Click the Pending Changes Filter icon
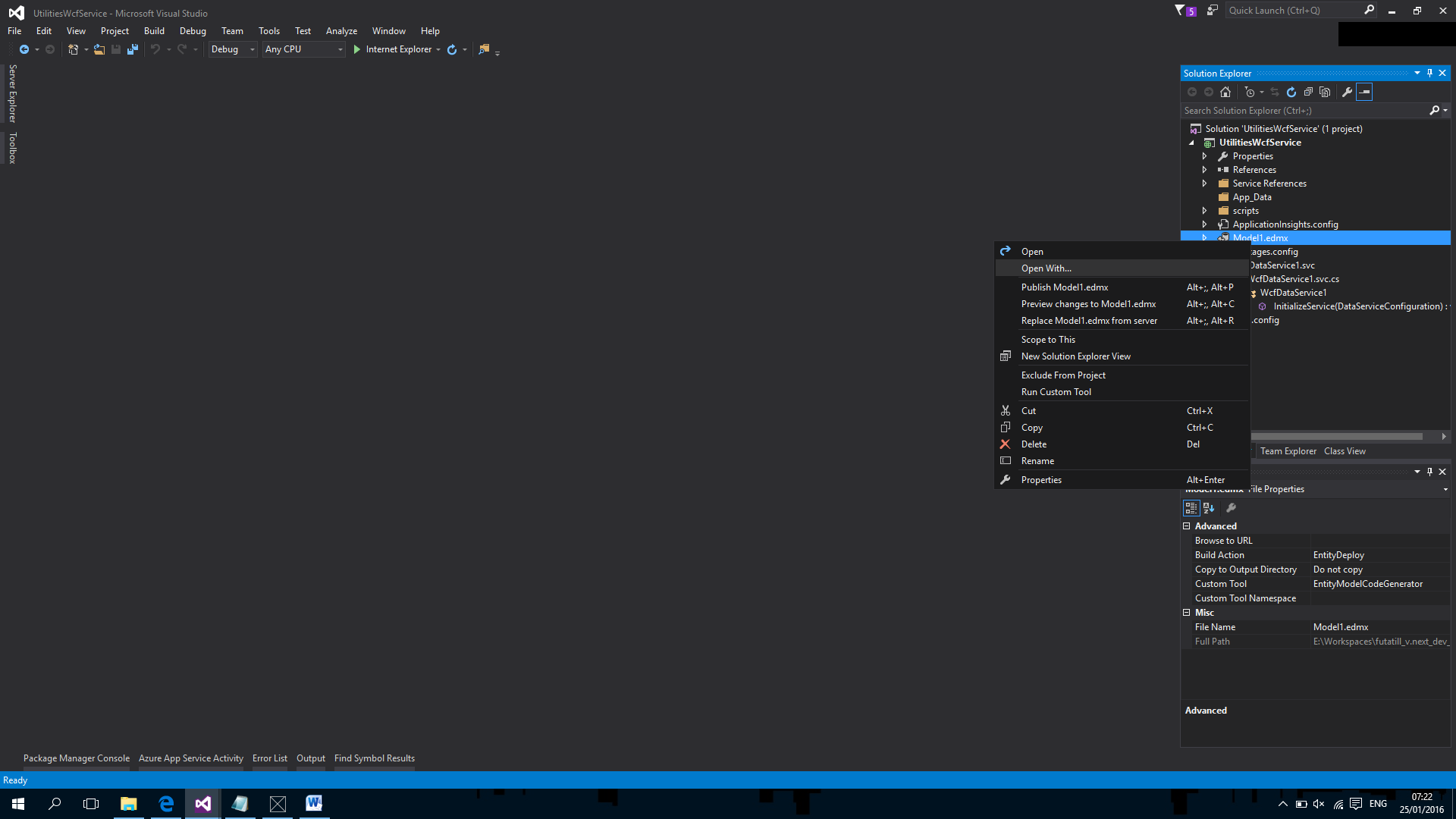The width and height of the screenshot is (1456, 819). coord(1250,92)
